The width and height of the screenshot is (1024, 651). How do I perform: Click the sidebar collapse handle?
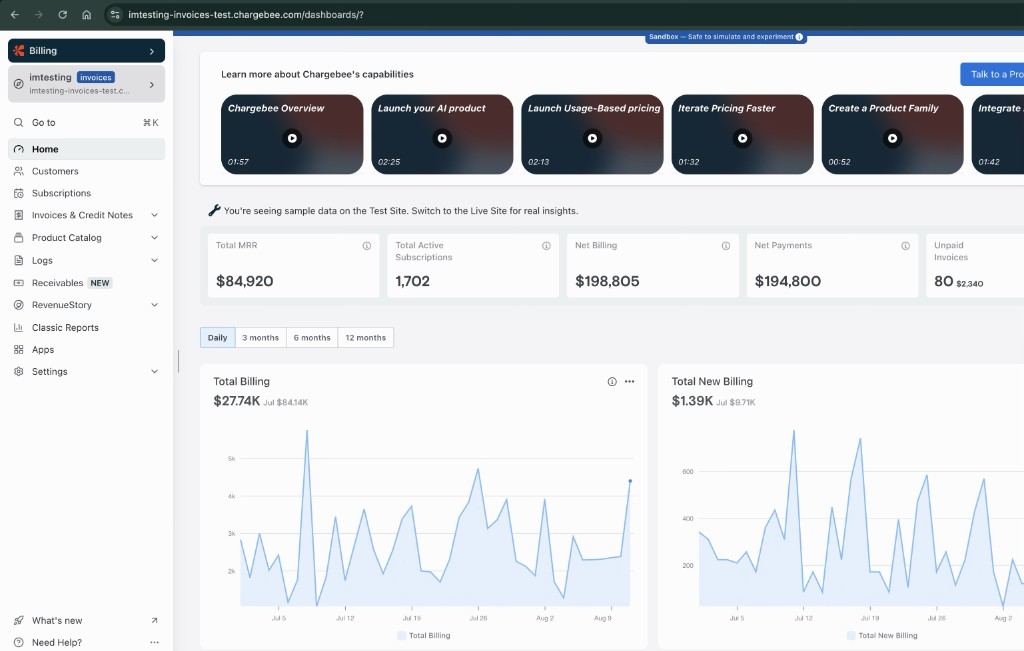coord(178,361)
